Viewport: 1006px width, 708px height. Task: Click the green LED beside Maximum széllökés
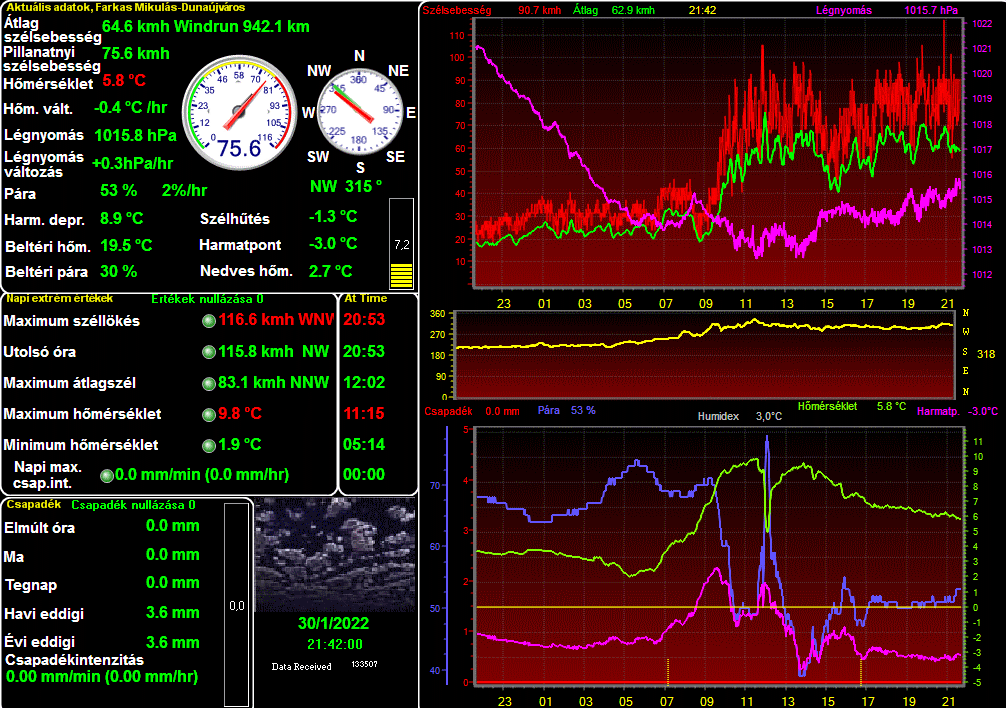(x=209, y=321)
